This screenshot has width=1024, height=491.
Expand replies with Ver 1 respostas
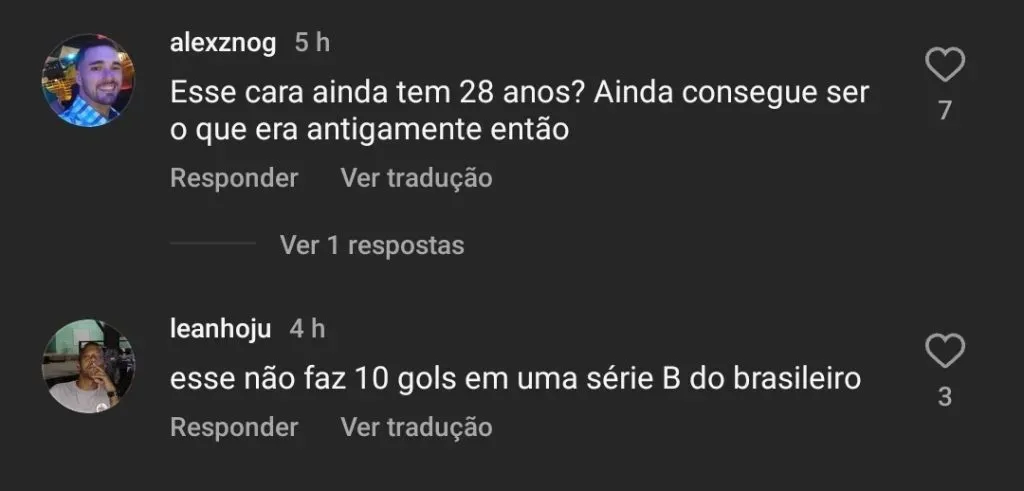tap(372, 244)
